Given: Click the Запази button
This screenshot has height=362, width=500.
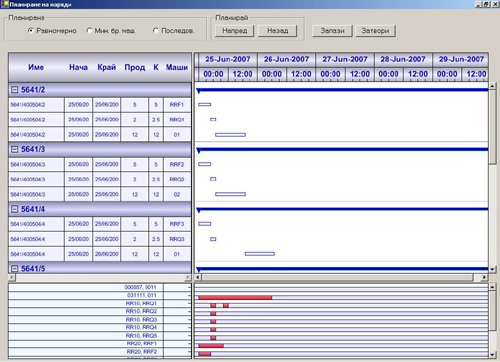Looking at the screenshot, I should coord(332,31).
